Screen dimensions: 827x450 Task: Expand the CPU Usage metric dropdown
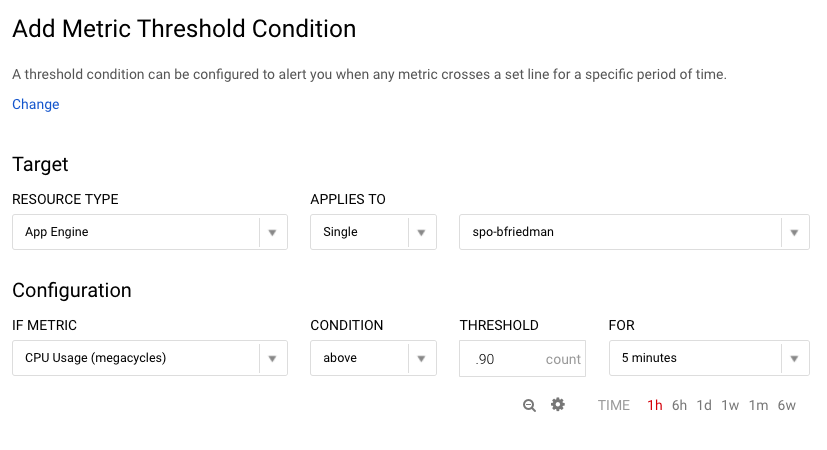pos(272,358)
